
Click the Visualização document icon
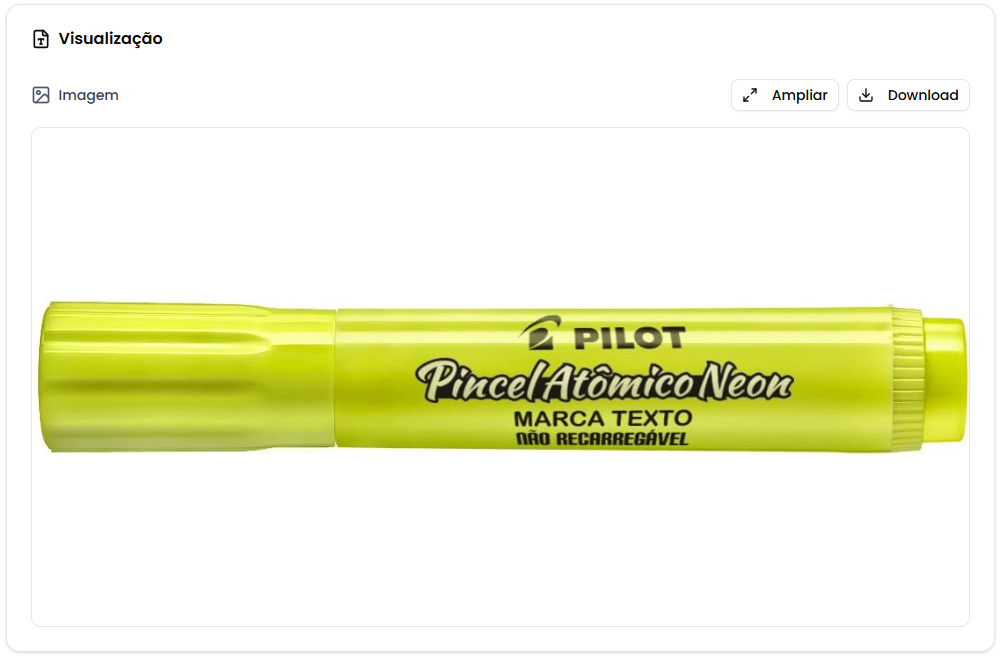coord(41,39)
